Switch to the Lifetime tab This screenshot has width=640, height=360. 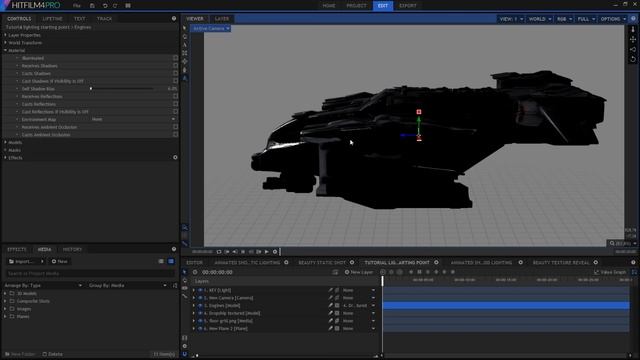[x=52, y=19]
